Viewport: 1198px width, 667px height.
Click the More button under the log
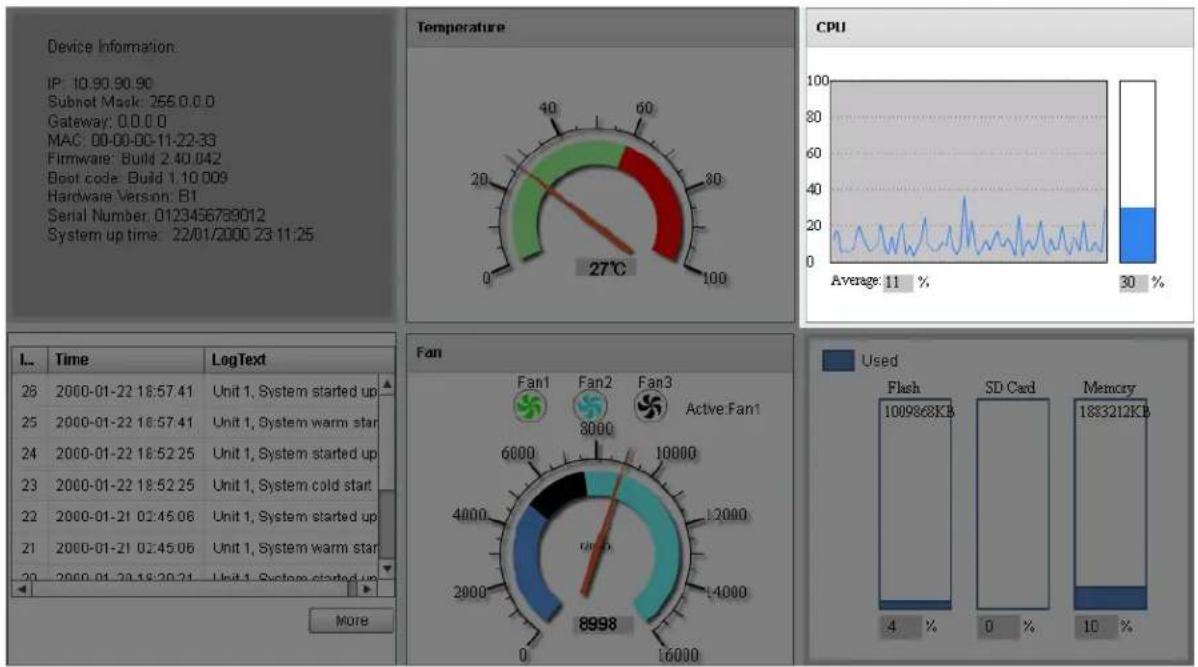[x=351, y=620]
